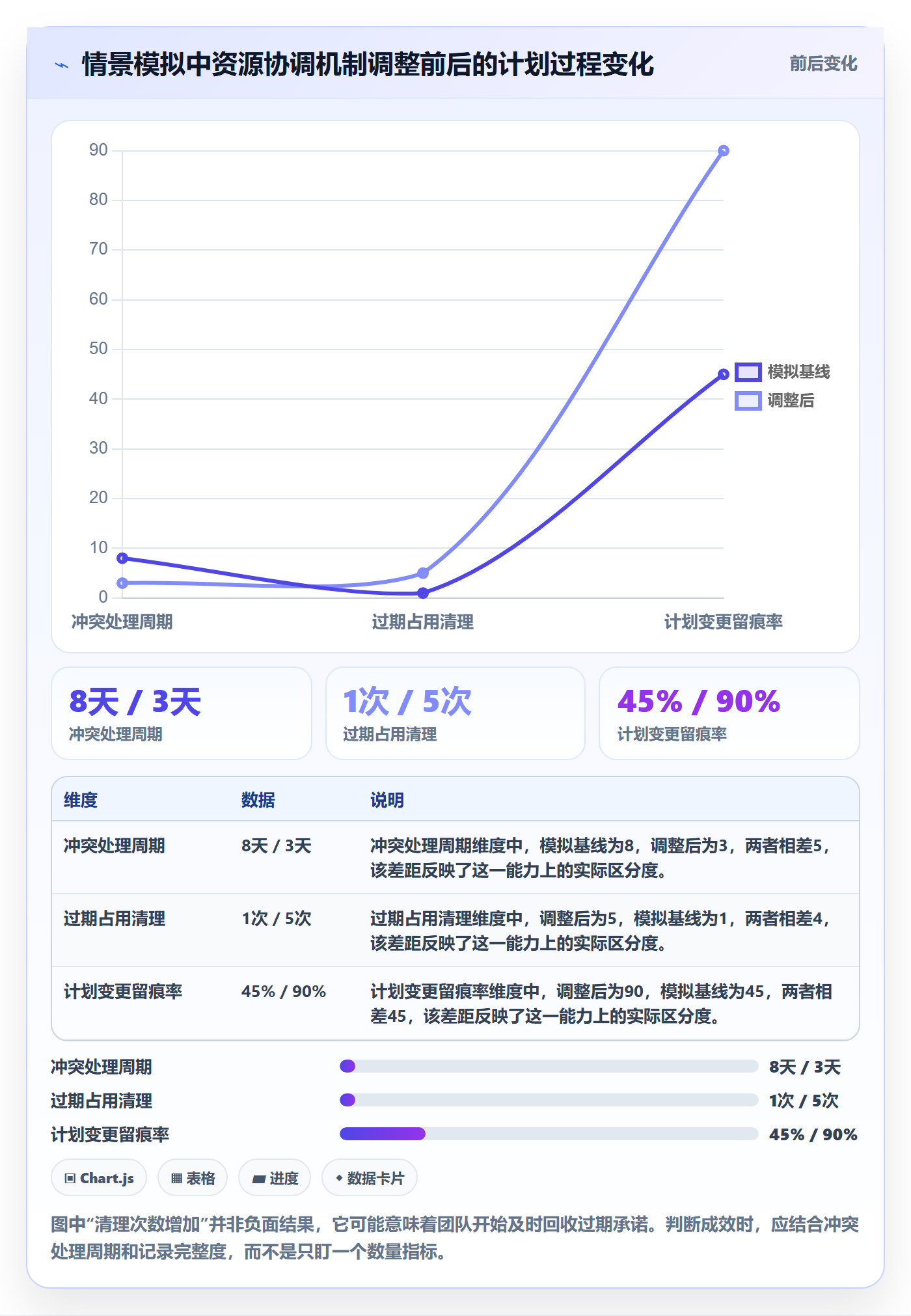Click the 调整后 legend label
This screenshot has width=911, height=1316.
pyautogui.click(x=791, y=401)
